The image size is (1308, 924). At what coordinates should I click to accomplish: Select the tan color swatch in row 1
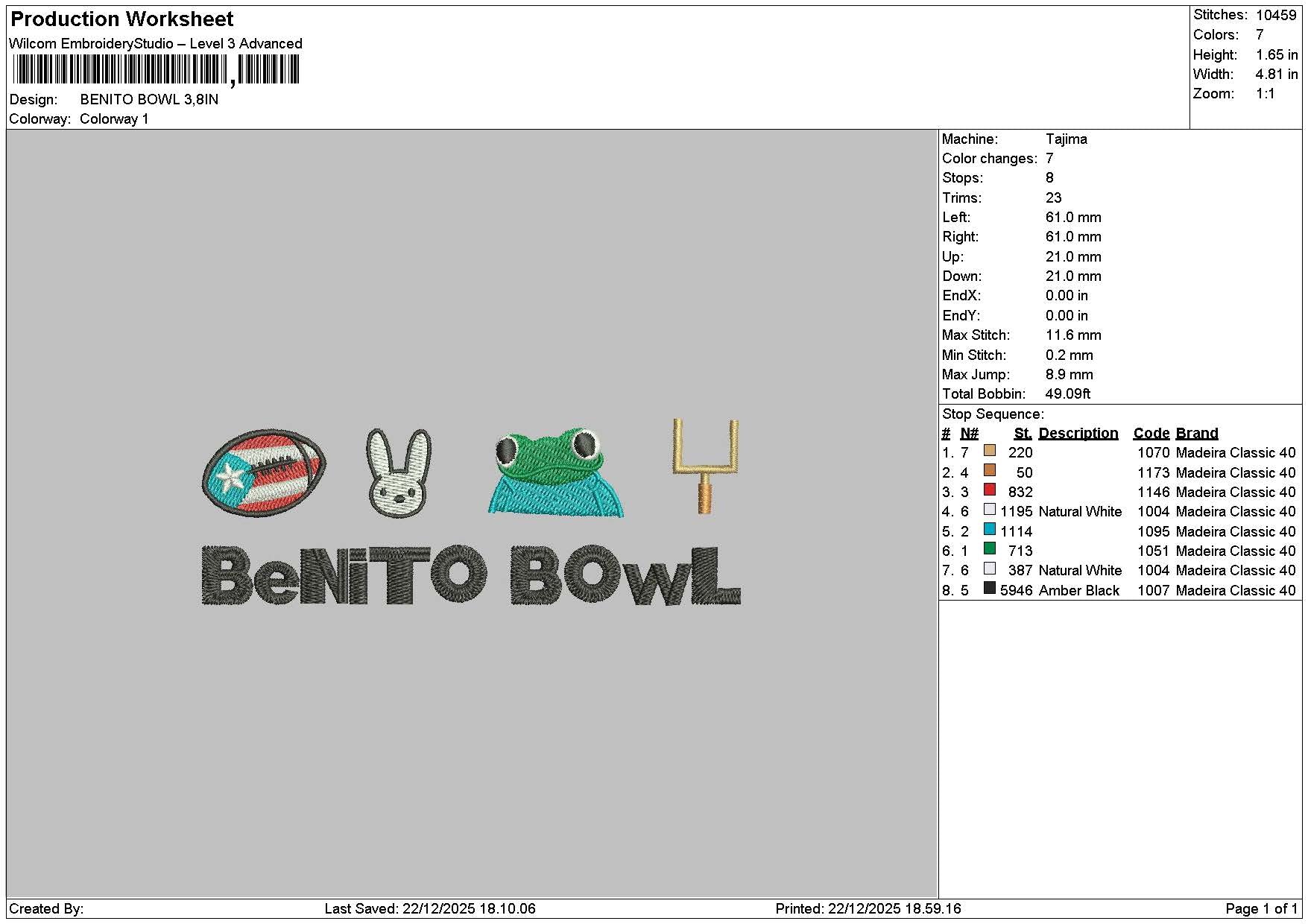(990, 451)
